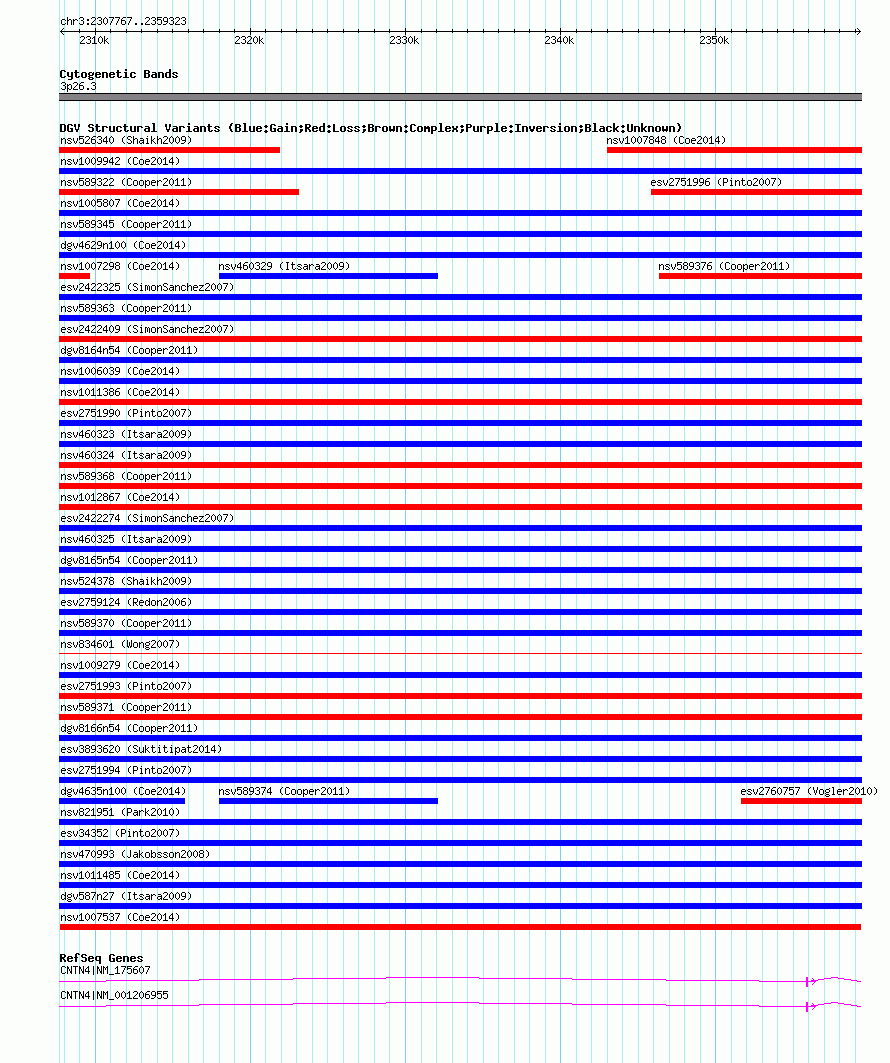The image size is (890, 1063).
Task: Select the nsv1005807 (Coe2014) variant
Action: click(x=120, y=203)
